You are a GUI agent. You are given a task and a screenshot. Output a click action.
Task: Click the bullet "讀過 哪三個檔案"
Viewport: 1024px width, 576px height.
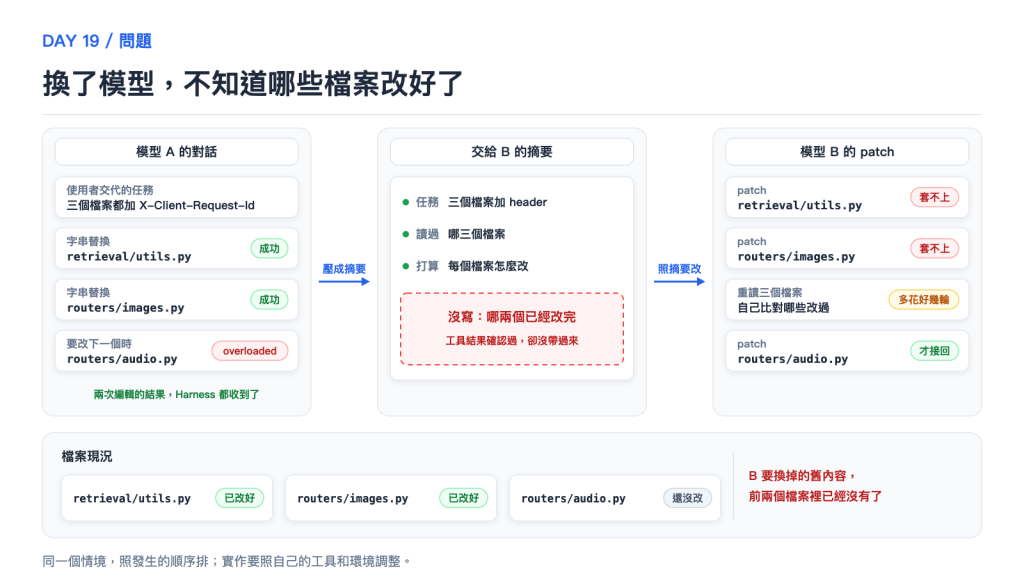(454, 234)
